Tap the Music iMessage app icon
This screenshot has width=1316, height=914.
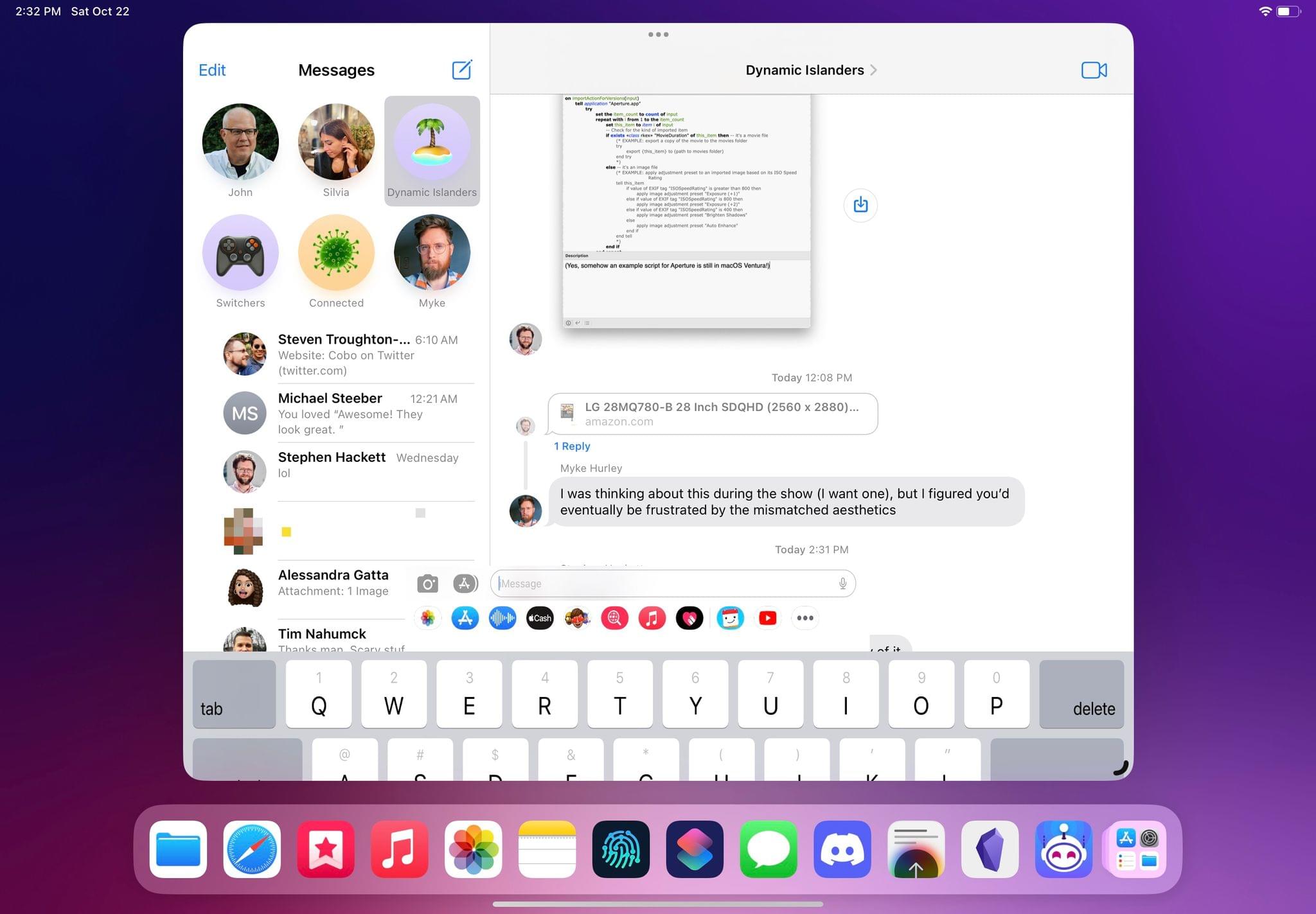click(x=652, y=617)
